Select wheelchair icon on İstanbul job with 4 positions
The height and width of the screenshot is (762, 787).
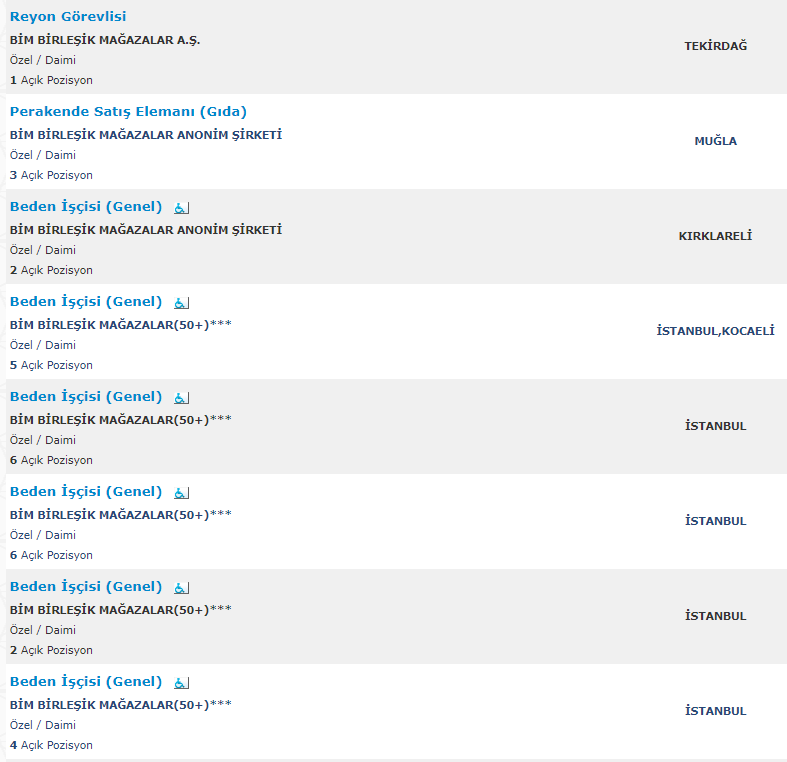181,682
